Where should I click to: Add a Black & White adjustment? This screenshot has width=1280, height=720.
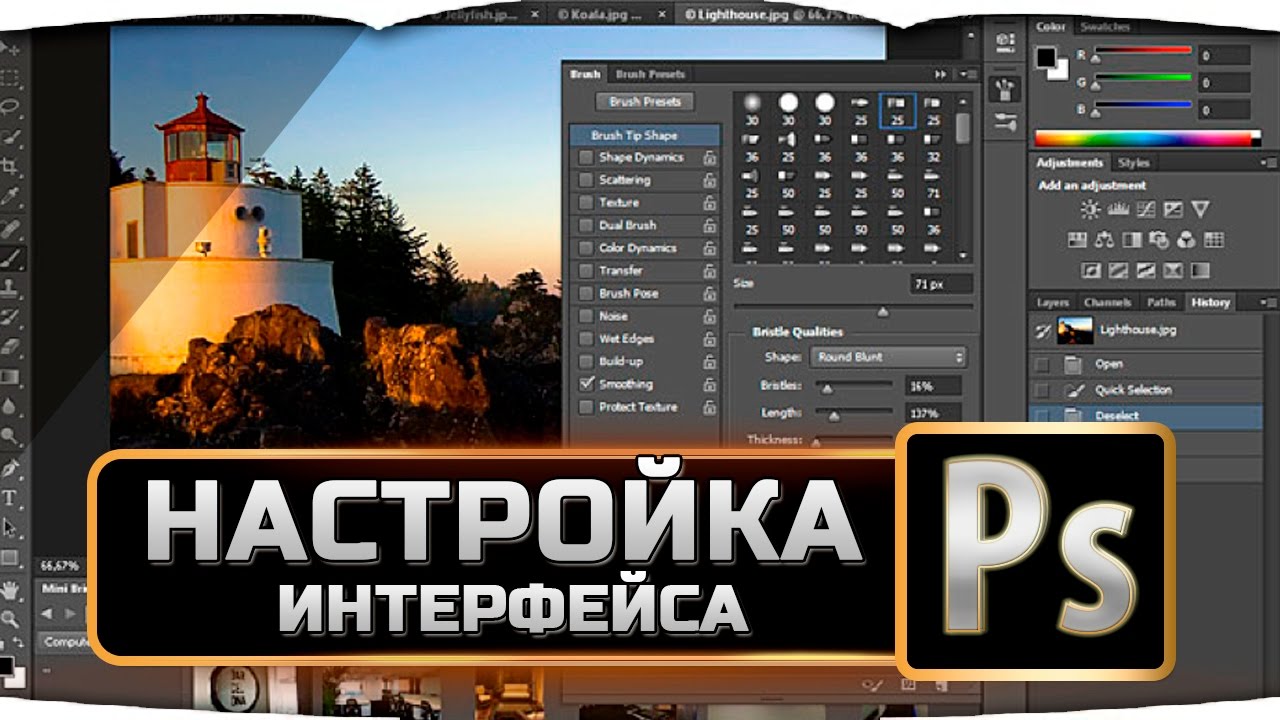pyautogui.click(x=1132, y=240)
